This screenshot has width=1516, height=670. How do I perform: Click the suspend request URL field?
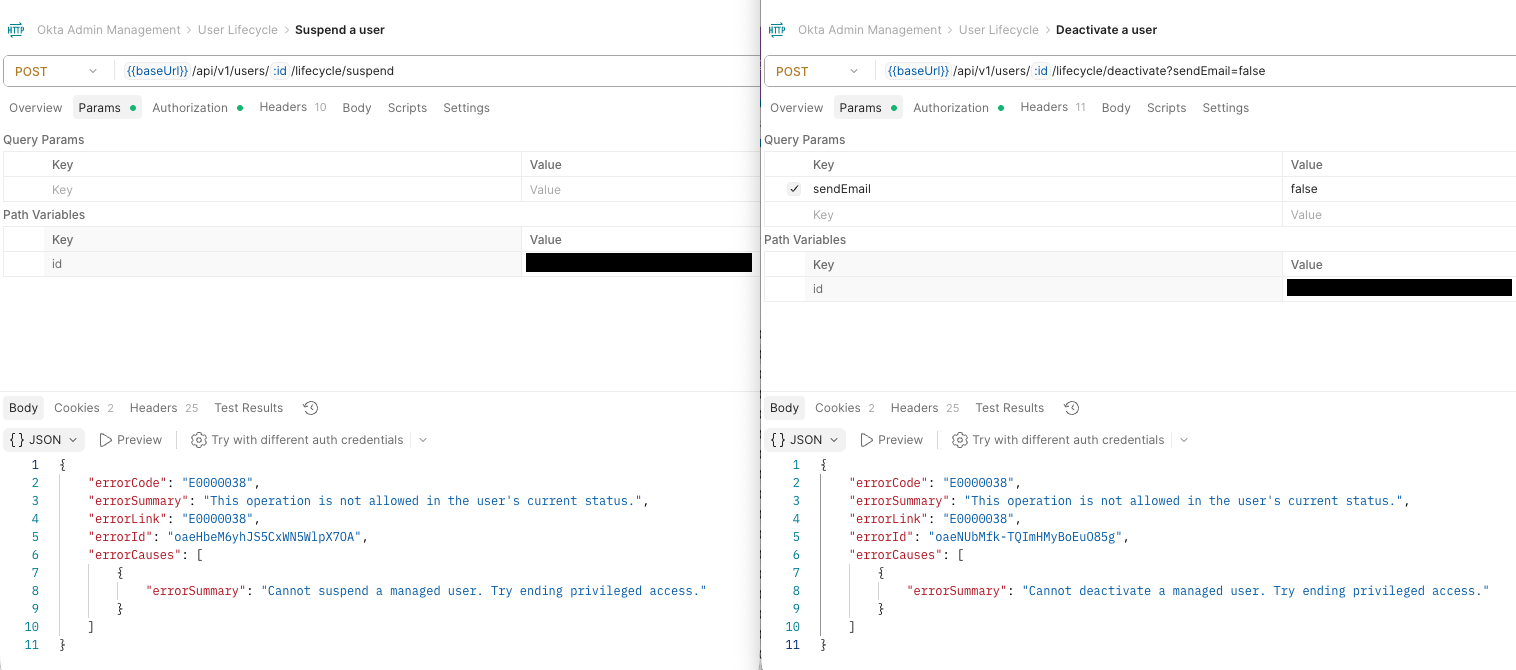click(x=436, y=71)
